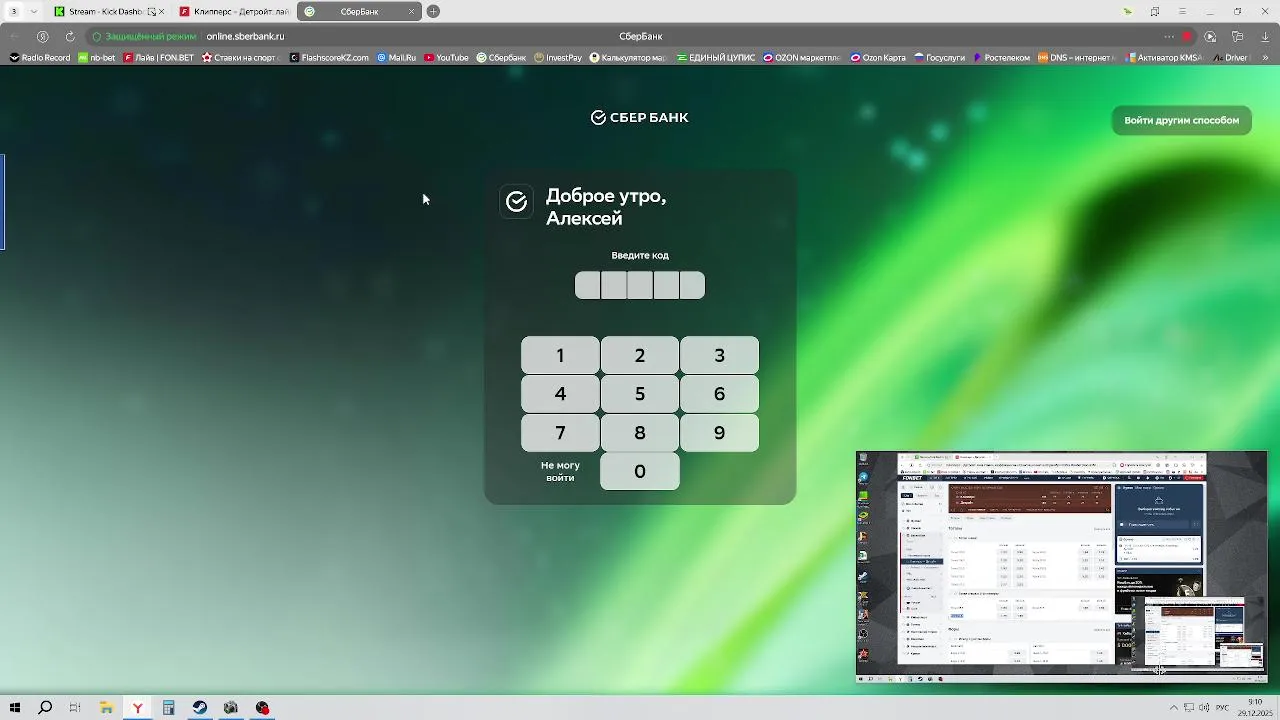
Task: Open YouTube bookmark
Action: coord(446,58)
